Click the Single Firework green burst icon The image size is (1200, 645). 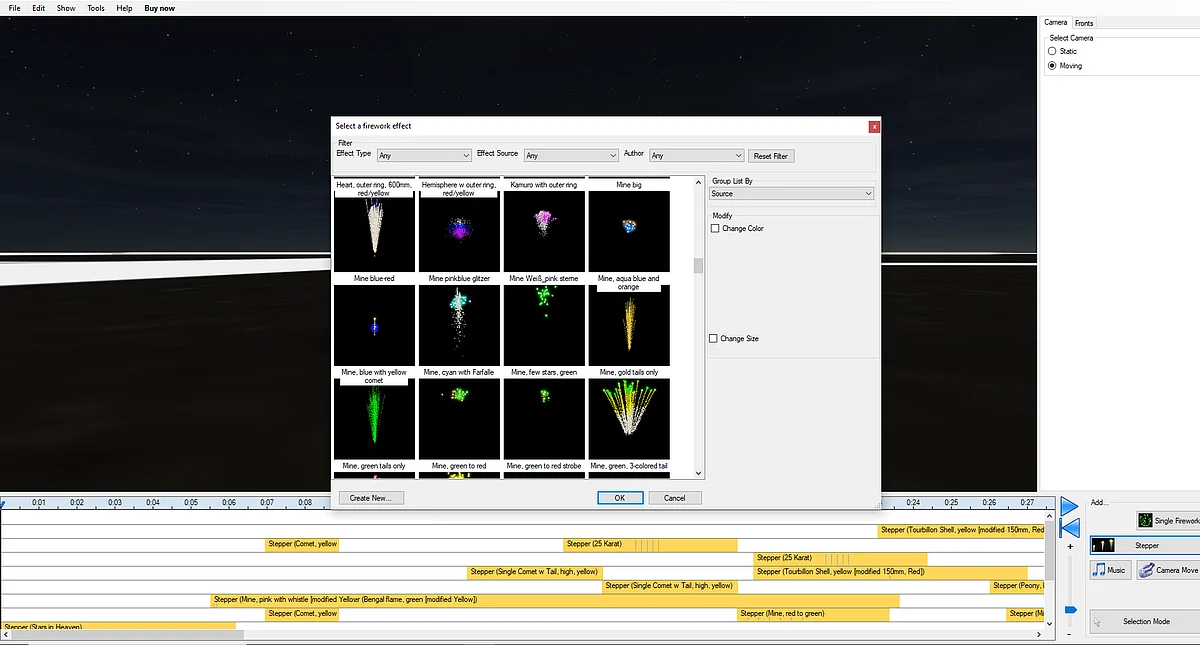click(1145, 520)
